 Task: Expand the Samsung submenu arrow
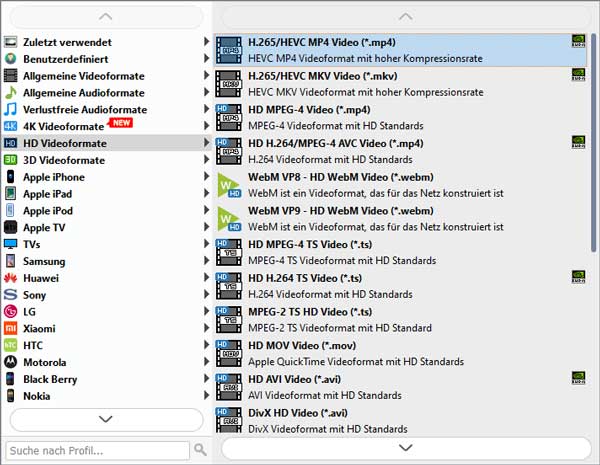click(206, 260)
